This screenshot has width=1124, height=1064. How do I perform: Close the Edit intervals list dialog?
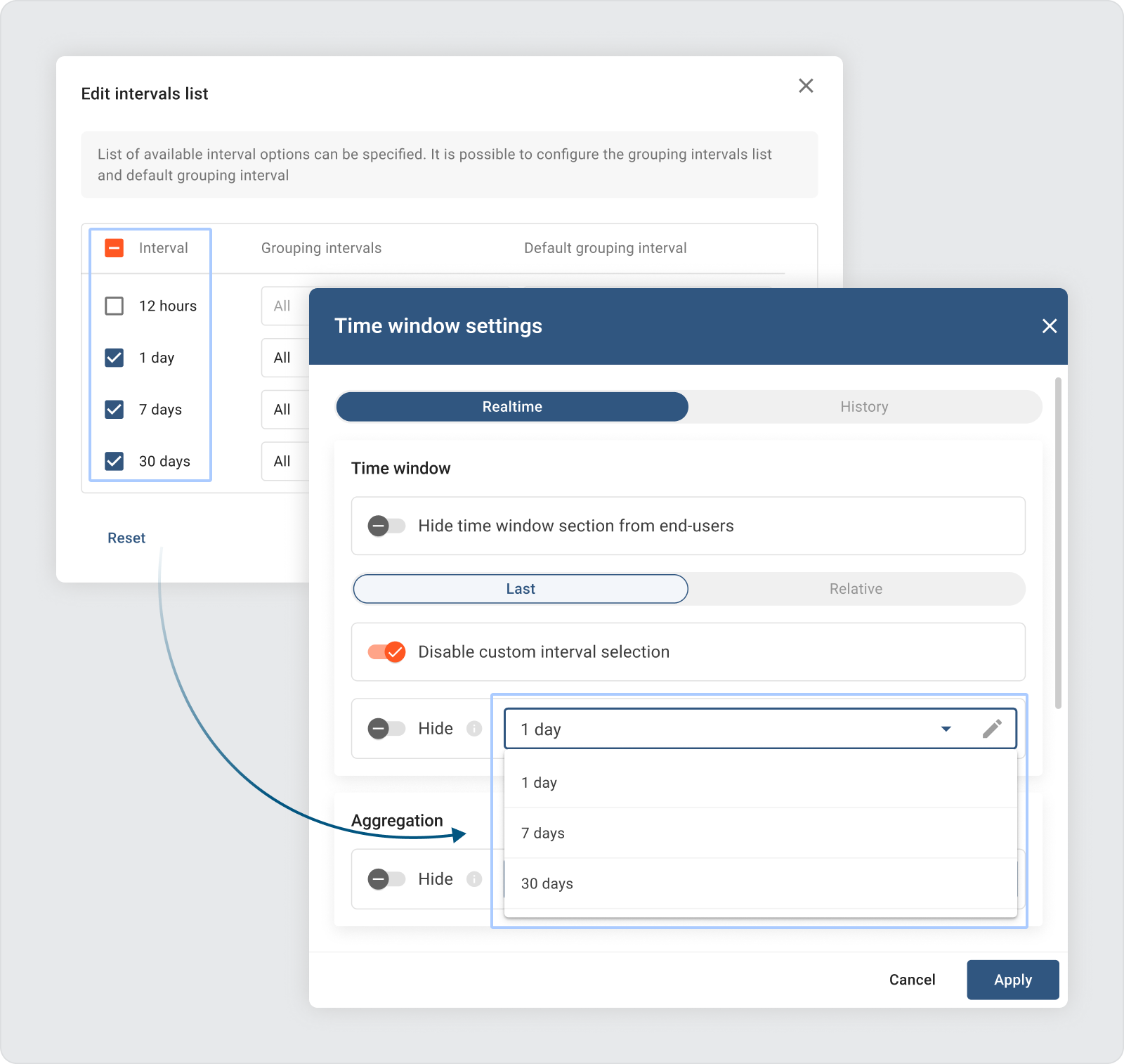click(x=806, y=86)
